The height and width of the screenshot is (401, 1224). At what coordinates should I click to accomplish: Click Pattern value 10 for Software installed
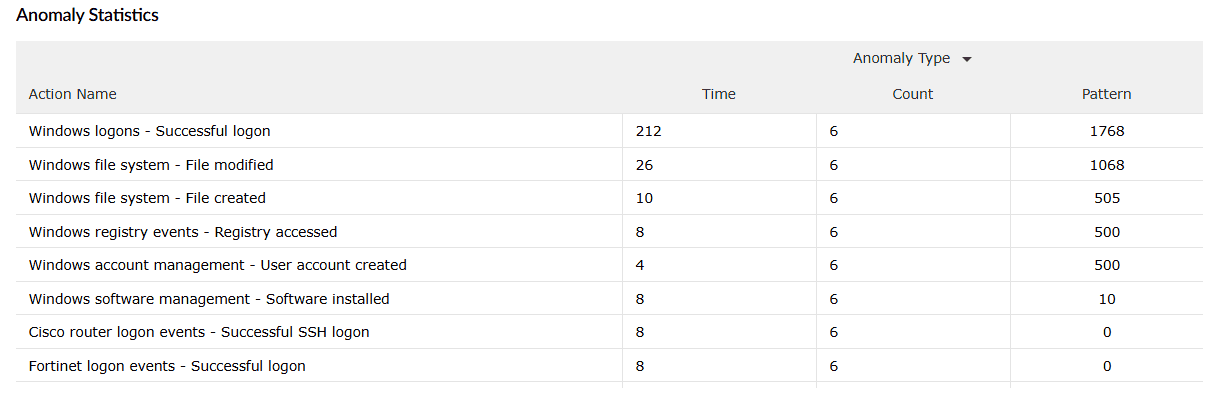tap(1107, 299)
